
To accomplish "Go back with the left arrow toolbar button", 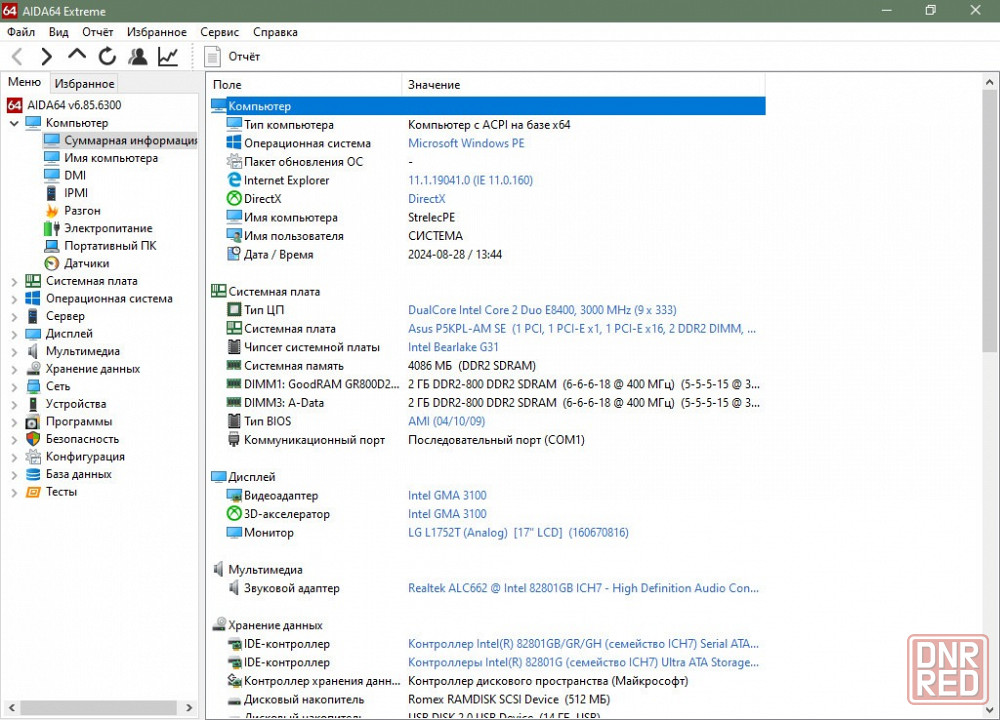I will pos(17,57).
